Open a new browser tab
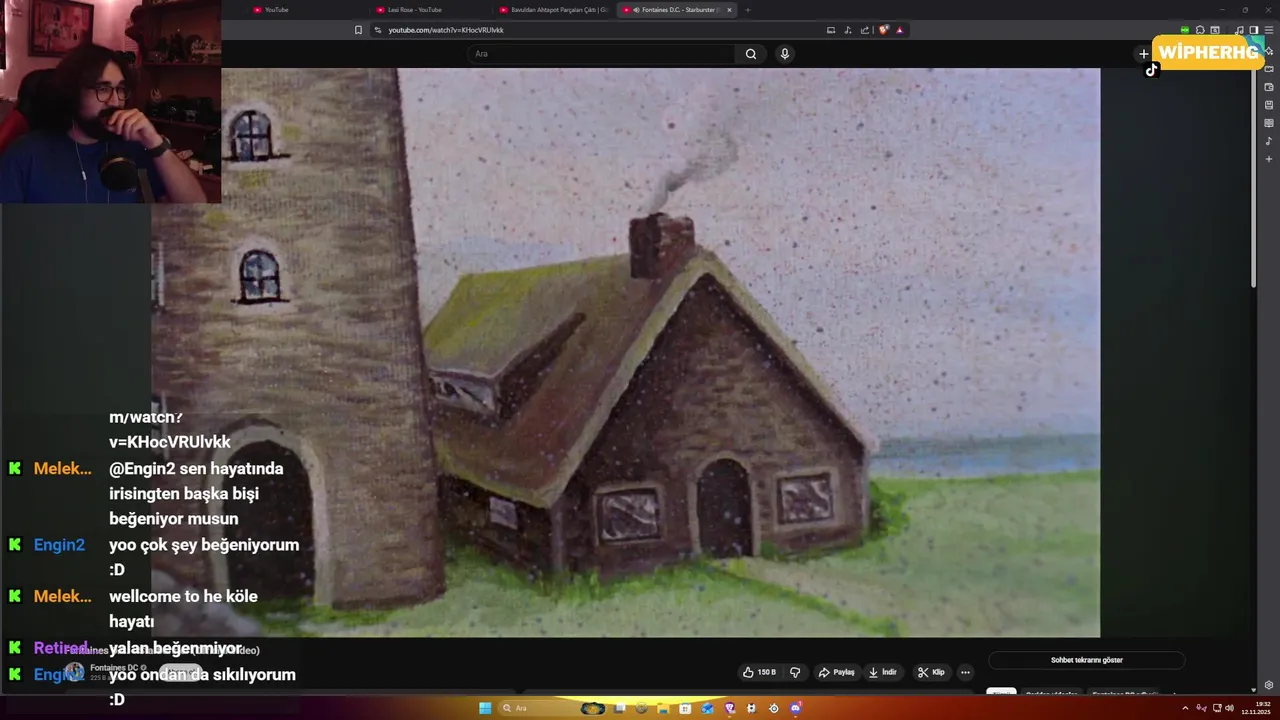The width and height of the screenshot is (1280, 720). point(747,10)
